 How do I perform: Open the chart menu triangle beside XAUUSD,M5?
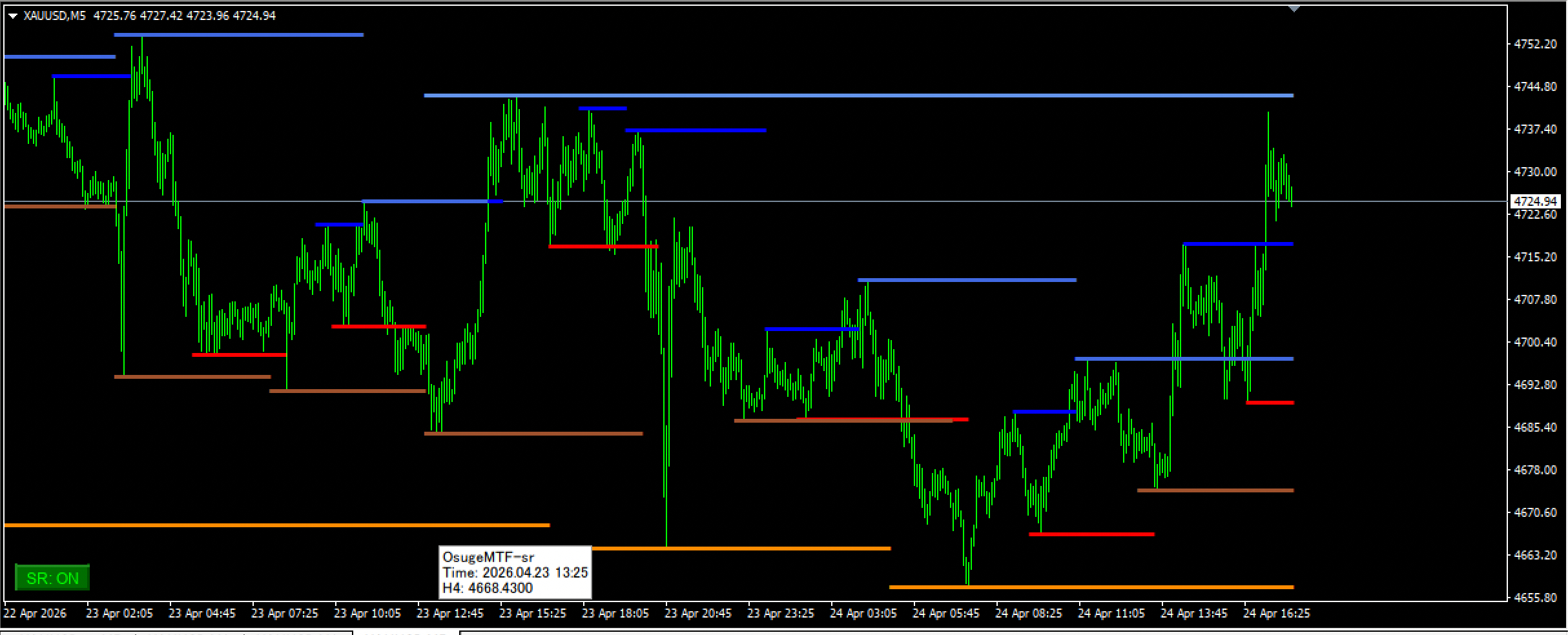click(x=13, y=15)
